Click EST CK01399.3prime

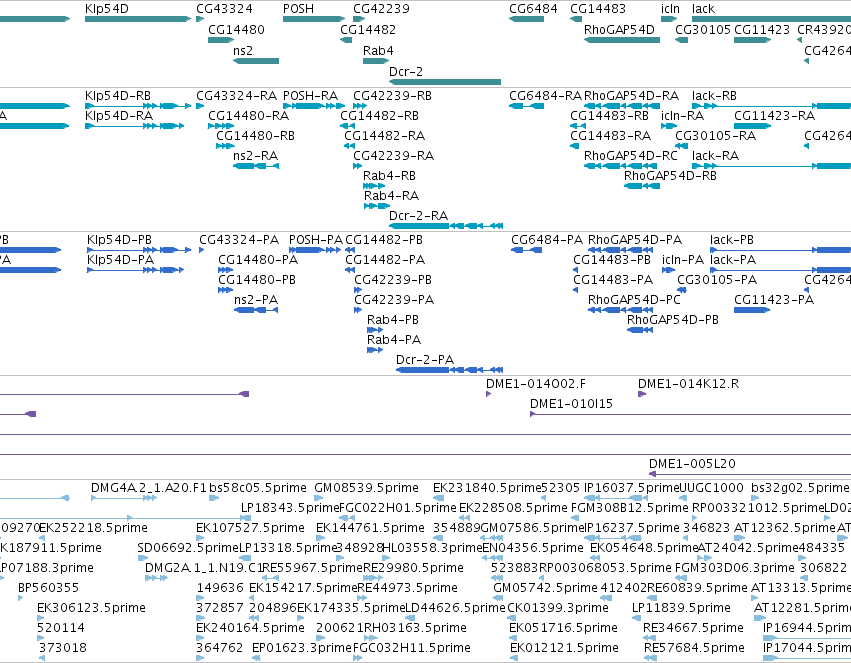558,608
